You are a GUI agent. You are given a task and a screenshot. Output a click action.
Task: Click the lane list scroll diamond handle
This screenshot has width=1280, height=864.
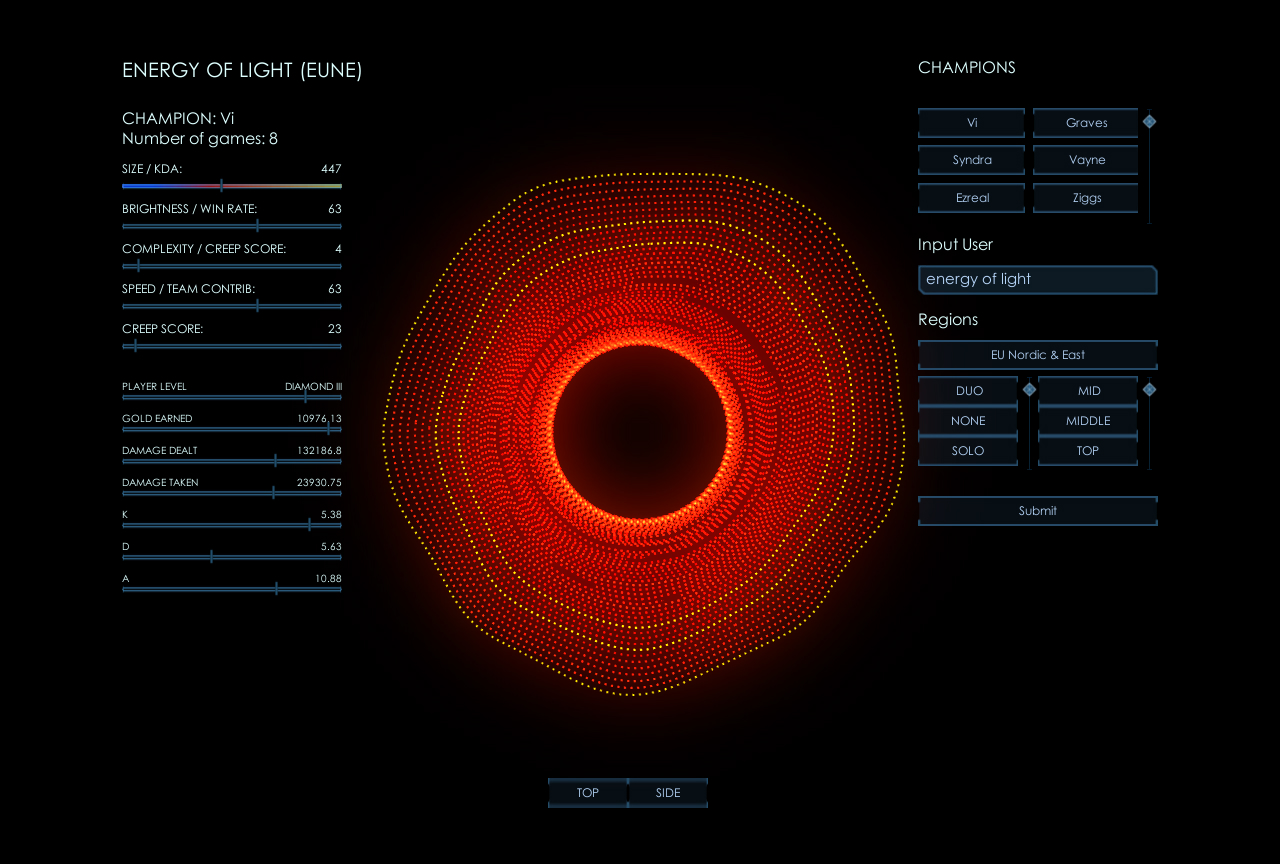1150,390
